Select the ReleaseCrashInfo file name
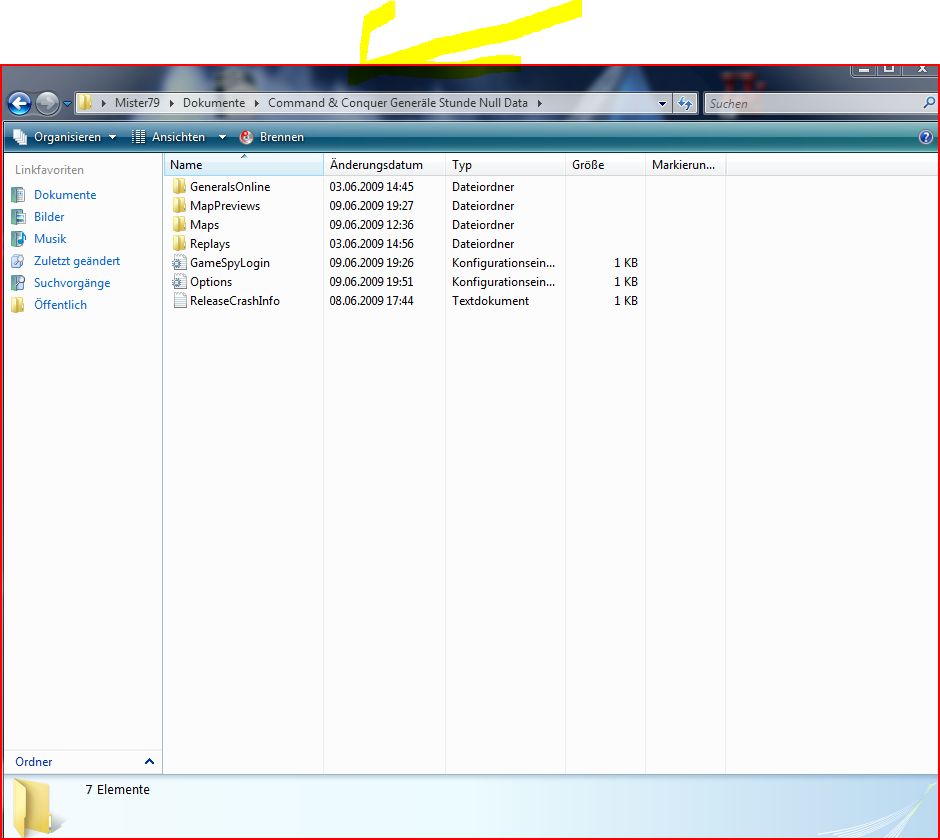This screenshot has height=840, width=940. [x=234, y=300]
